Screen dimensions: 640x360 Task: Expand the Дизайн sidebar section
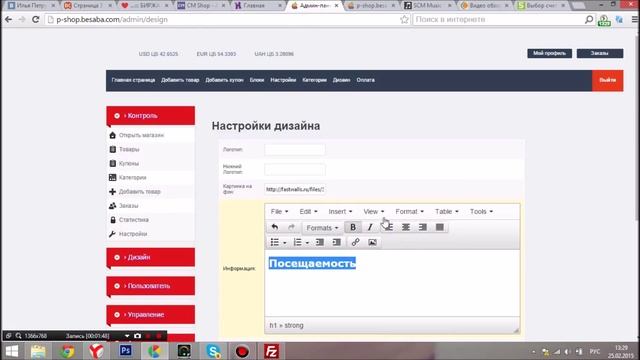151,257
